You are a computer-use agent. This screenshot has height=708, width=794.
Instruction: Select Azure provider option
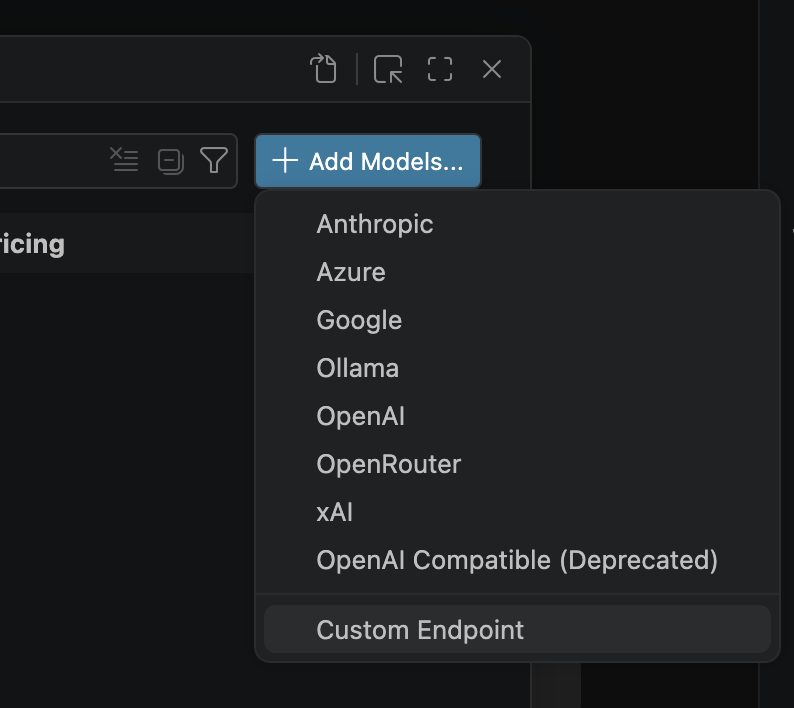pyautogui.click(x=517, y=272)
